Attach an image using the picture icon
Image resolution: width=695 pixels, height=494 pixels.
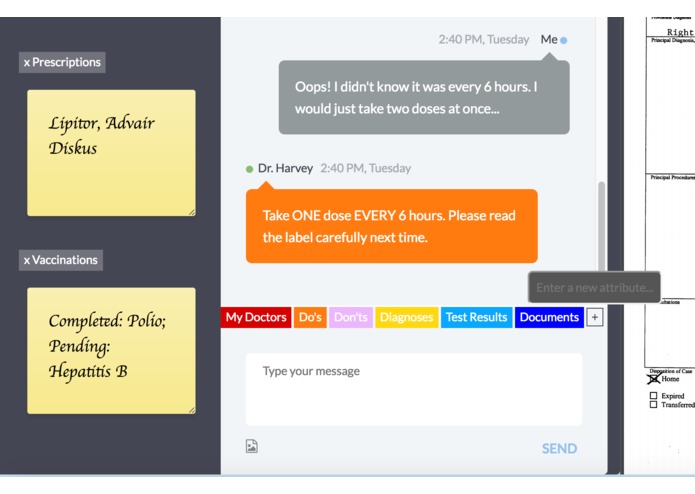coord(252,446)
